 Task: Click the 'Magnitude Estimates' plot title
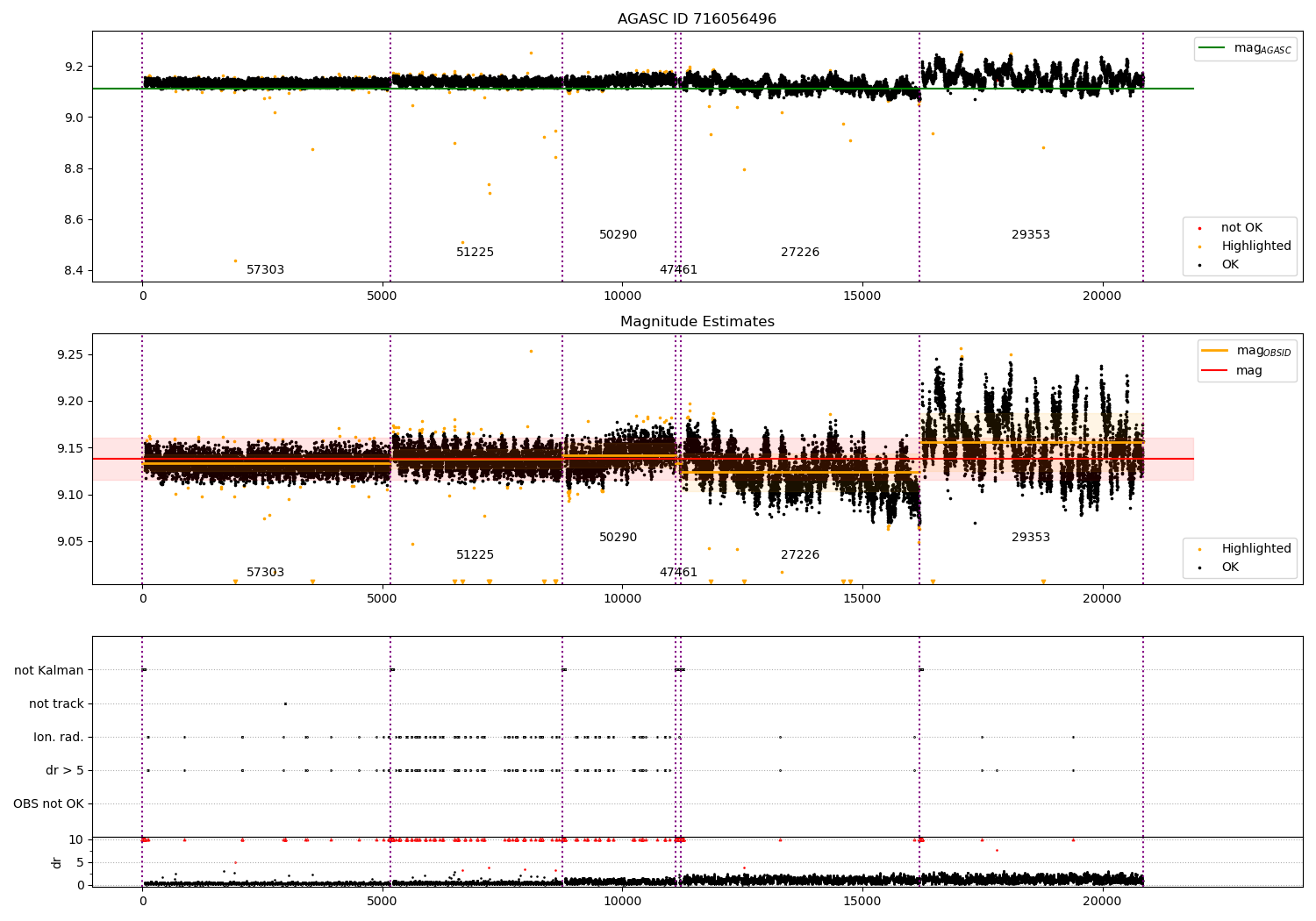click(697, 322)
